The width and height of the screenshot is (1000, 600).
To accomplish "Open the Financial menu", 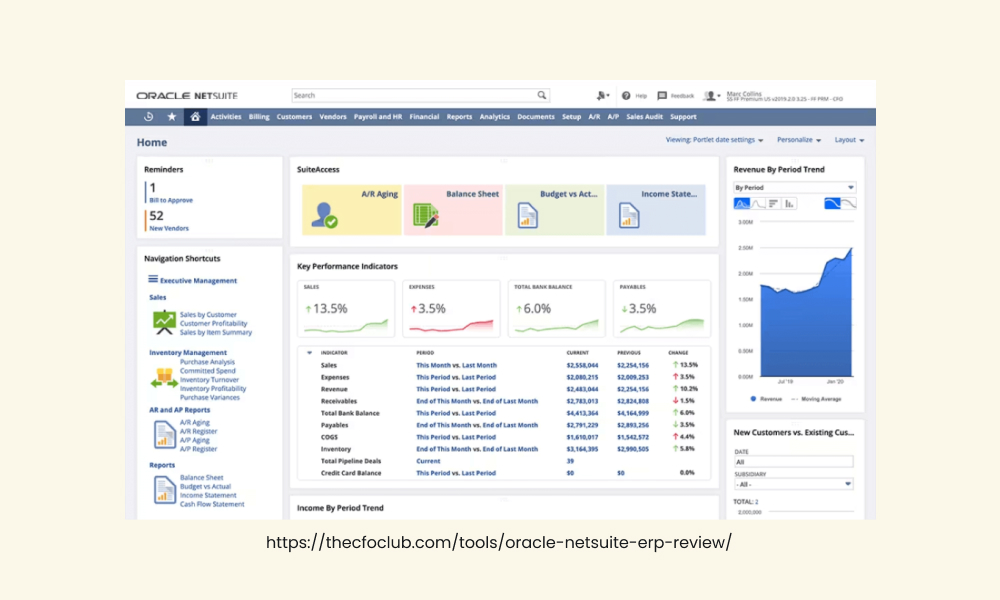I will pyautogui.click(x=424, y=117).
